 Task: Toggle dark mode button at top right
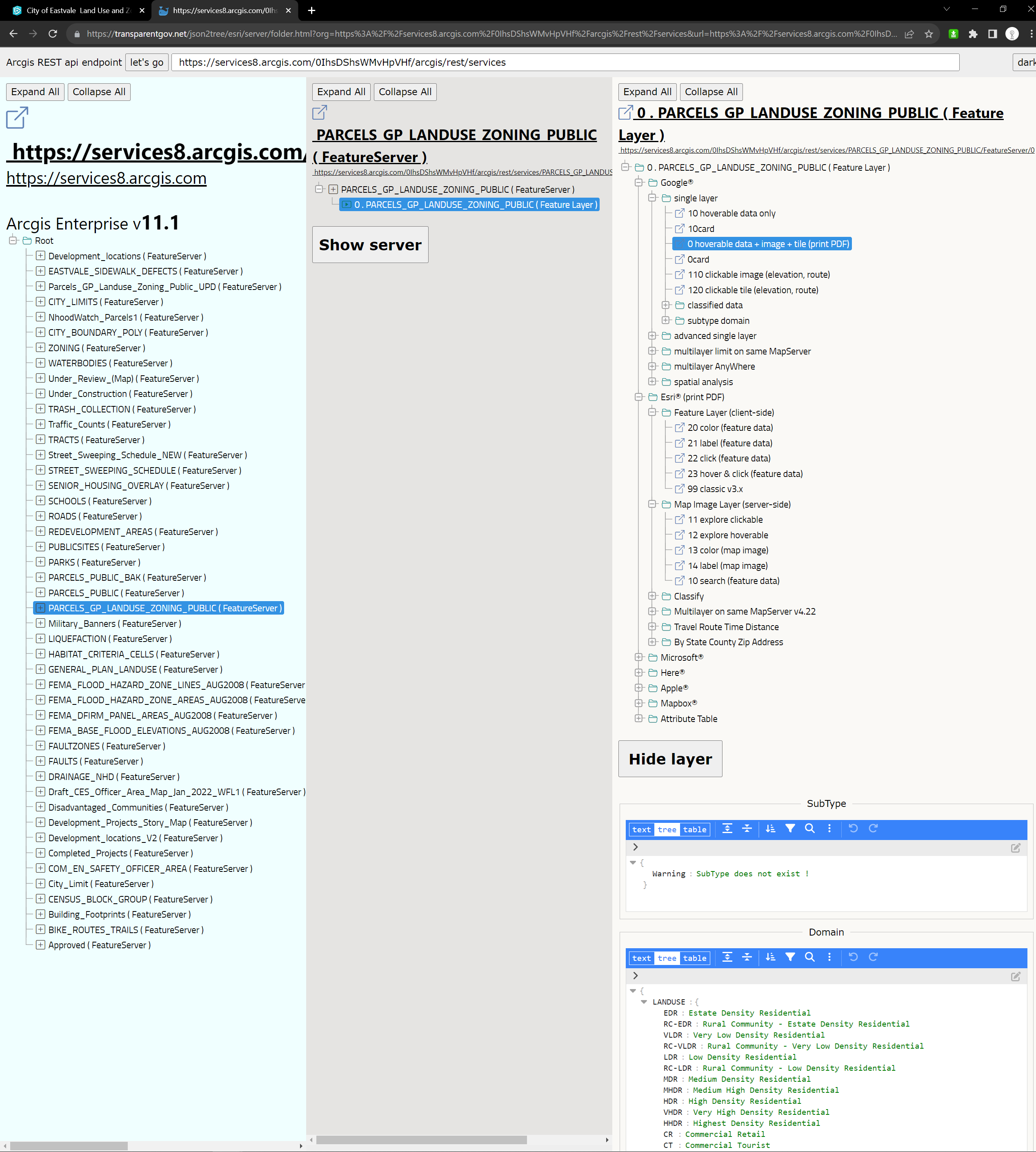pyautogui.click(x=1024, y=62)
